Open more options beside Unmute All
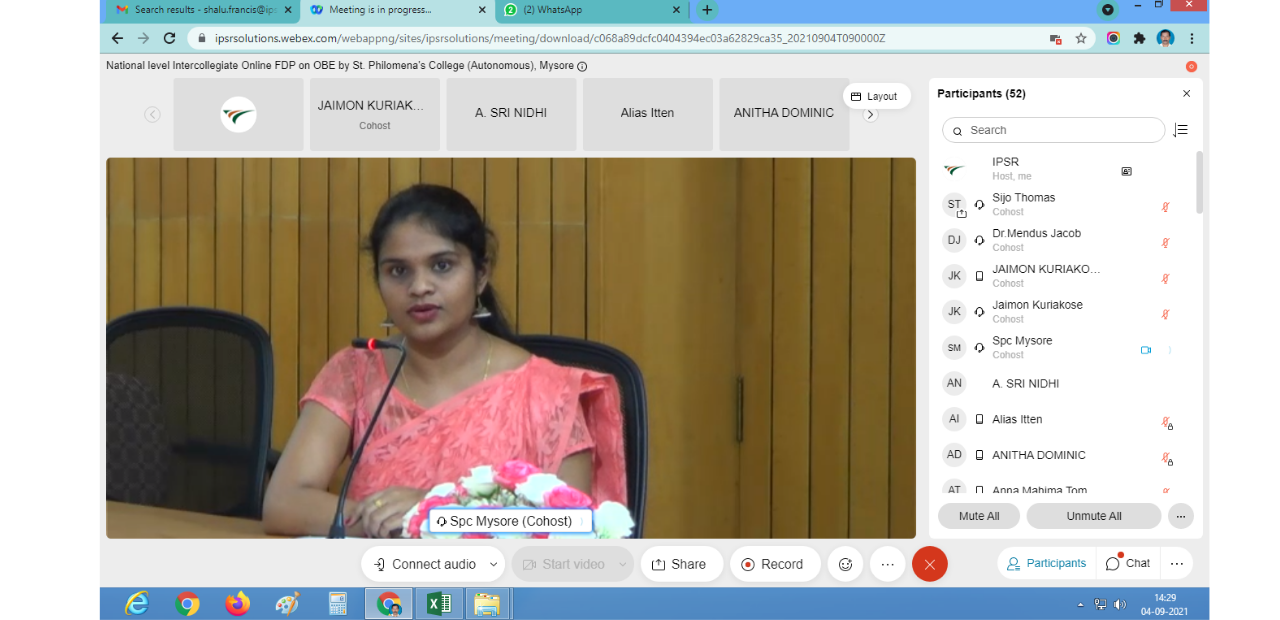The height and width of the screenshot is (620, 1280). (1180, 516)
